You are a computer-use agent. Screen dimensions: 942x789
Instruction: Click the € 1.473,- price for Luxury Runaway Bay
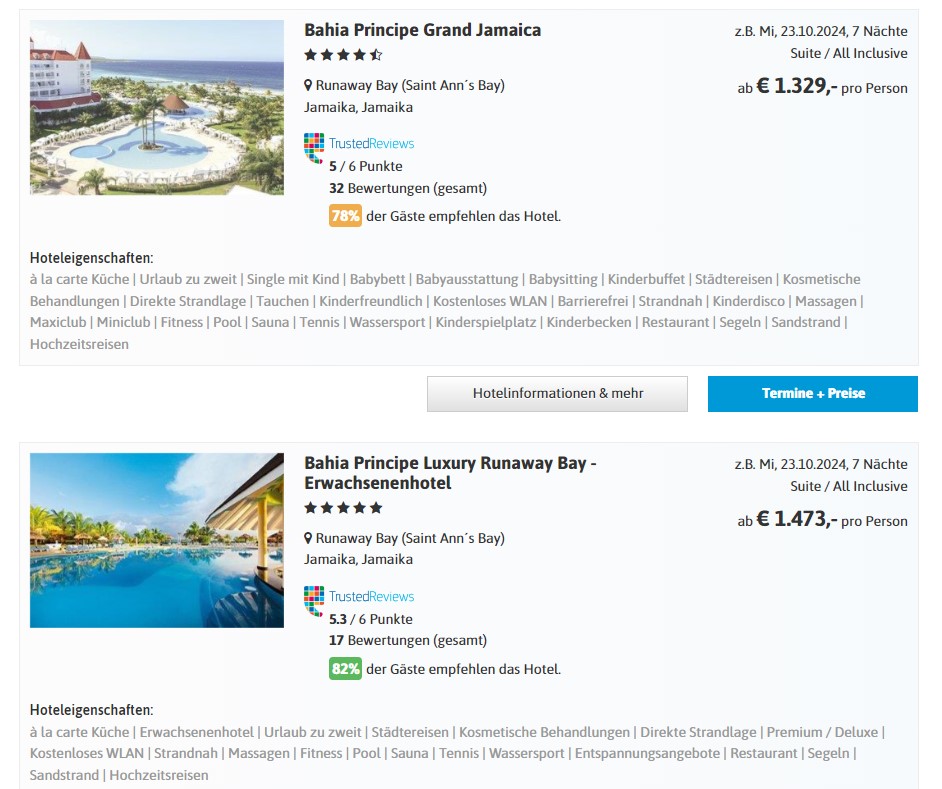796,519
